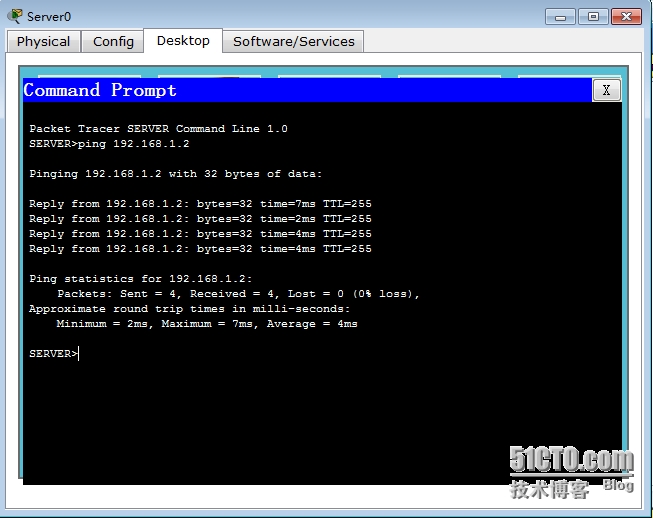Click 'Pinging 192.168.1.2 with 32 bytes of data:'
653x518 pixels.
[176, 174]
